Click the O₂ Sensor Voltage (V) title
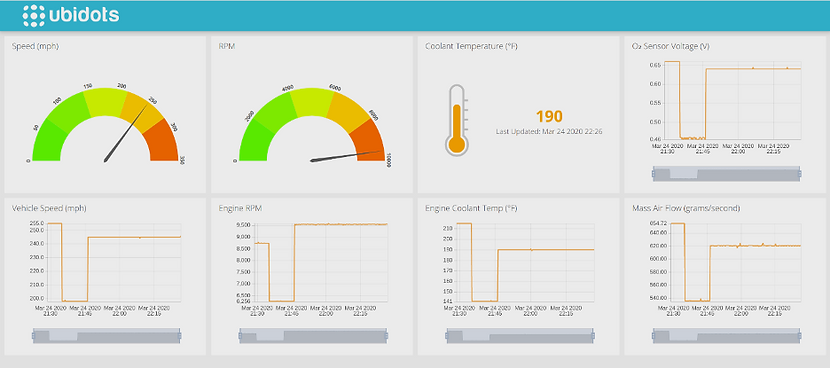 [671, 46]
